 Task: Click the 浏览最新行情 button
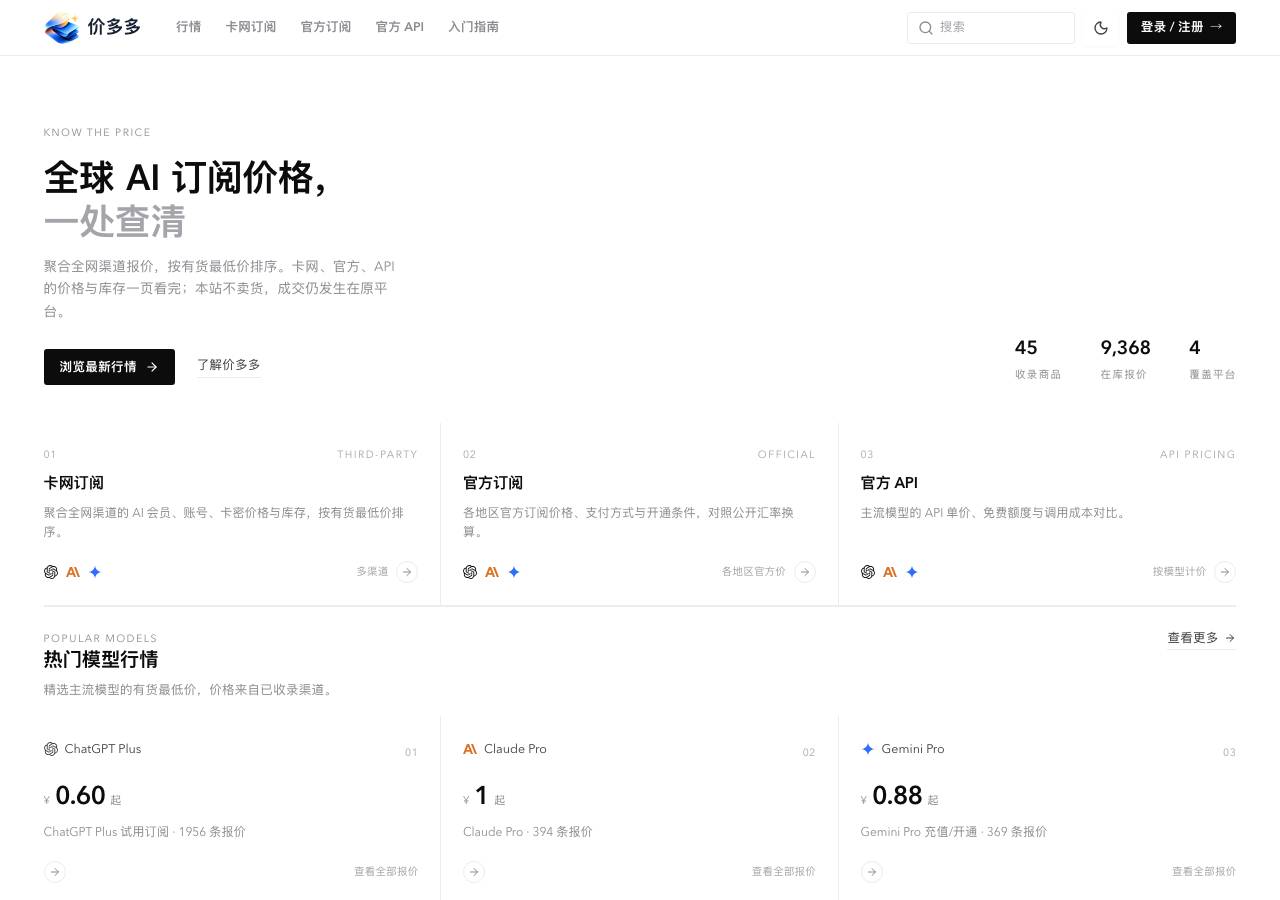109,367
